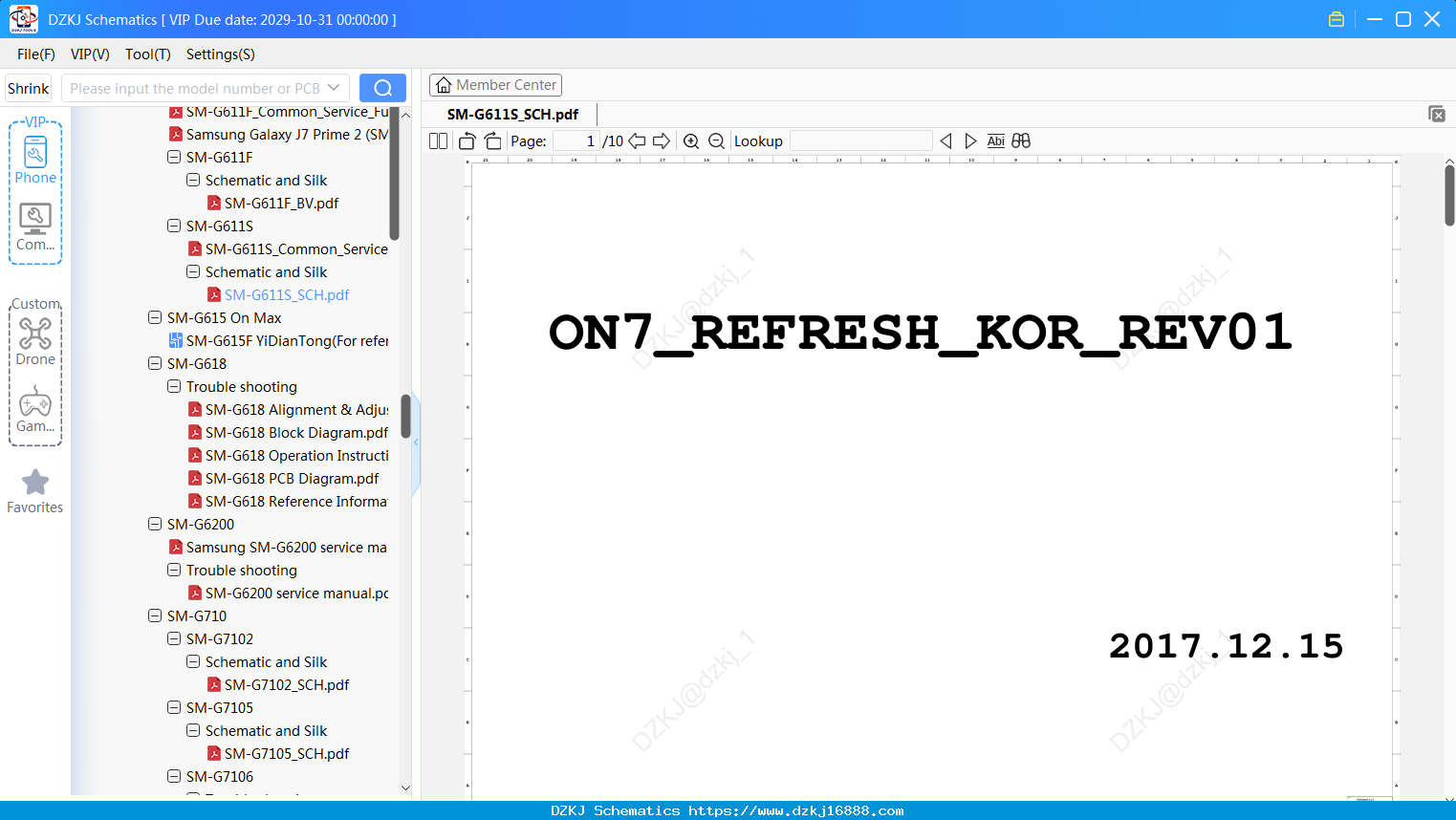Viewport: 1456px width, 820px height.
Task: Collapse the SM-G618 node
Action: coord(155,364)
